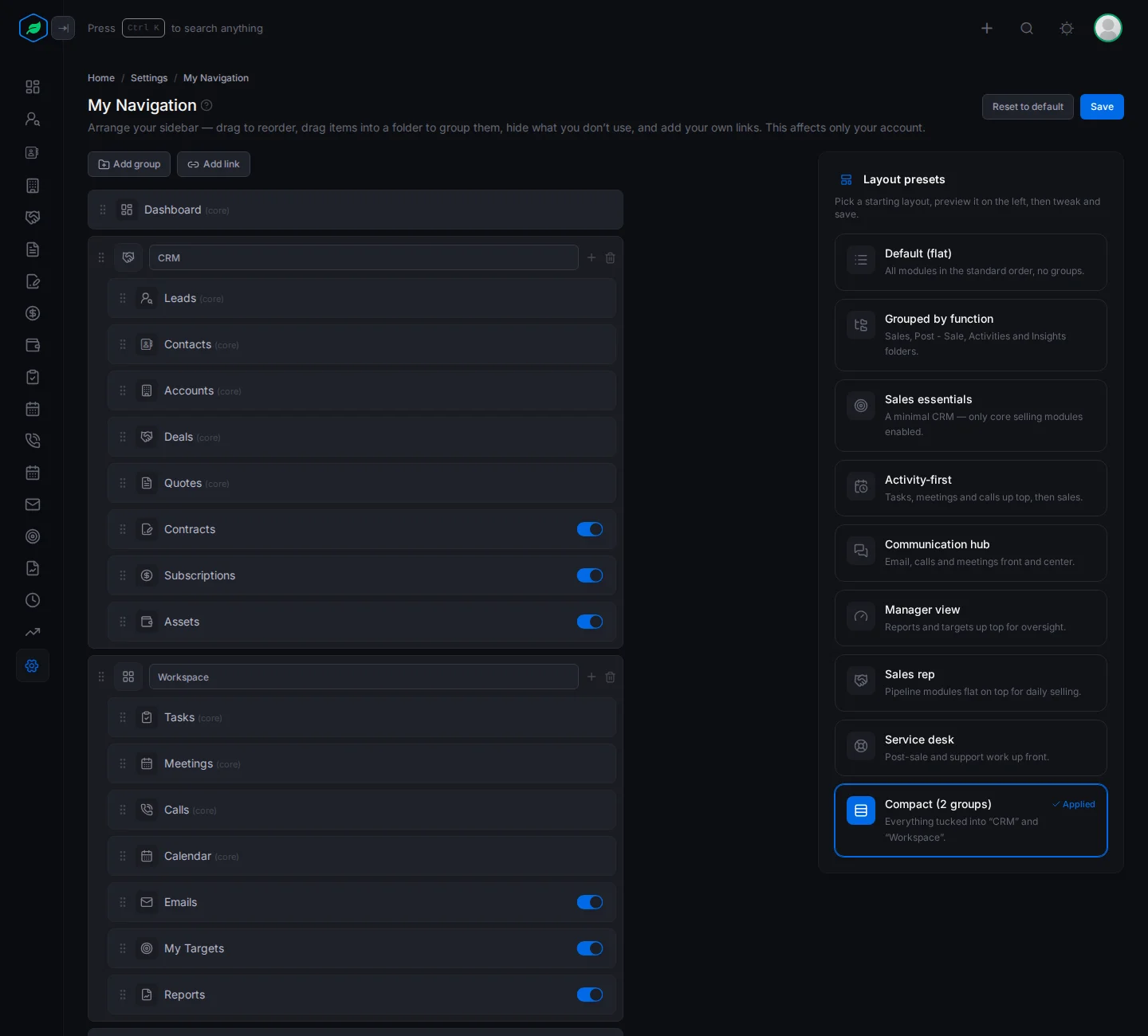Open Calls phone icon in sidebar
1148x1036 pixels.
(33, 441)
